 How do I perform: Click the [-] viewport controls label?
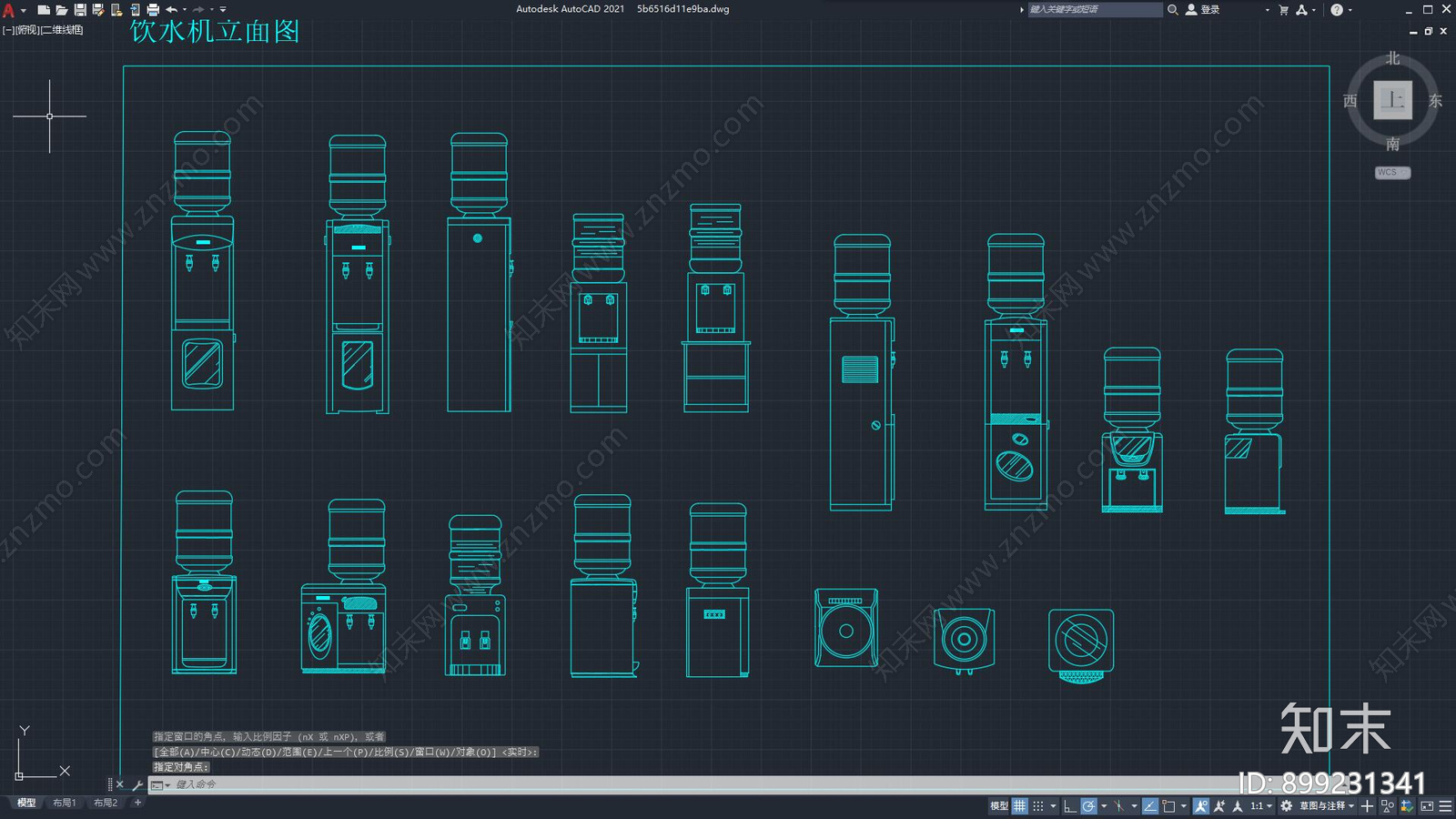click(x=8, y=30)
